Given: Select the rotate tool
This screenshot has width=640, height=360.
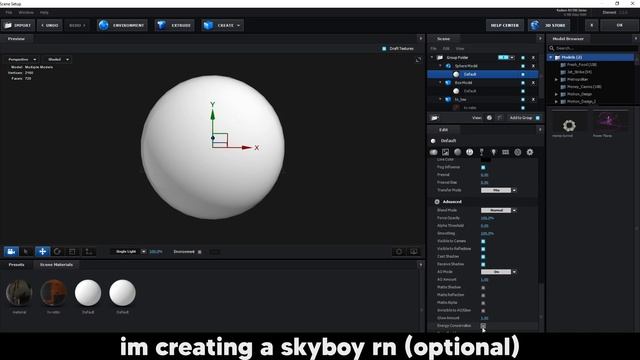Looking at the screenshot, I should point(57,252).
